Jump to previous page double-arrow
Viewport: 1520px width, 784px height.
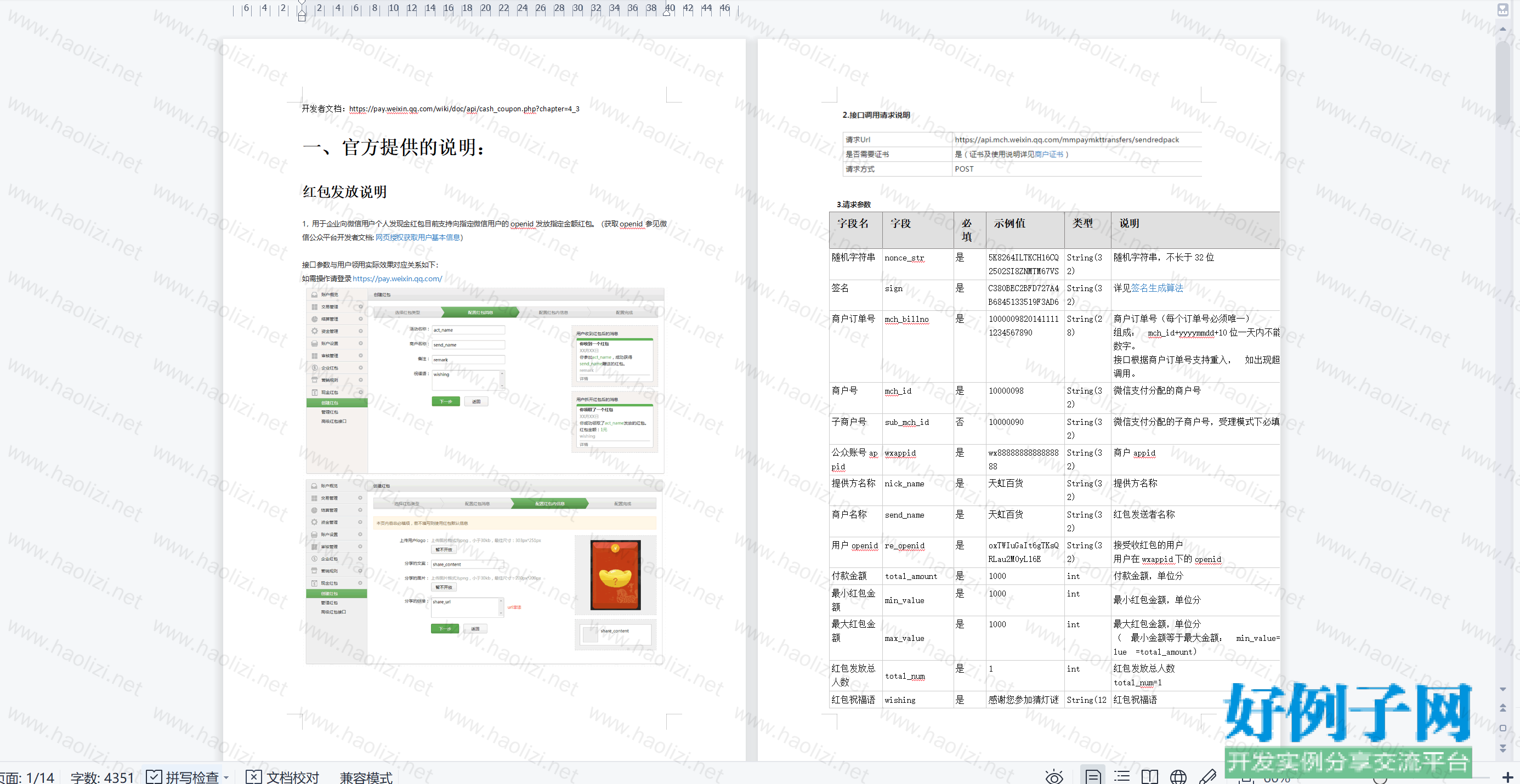point(1503,707)
